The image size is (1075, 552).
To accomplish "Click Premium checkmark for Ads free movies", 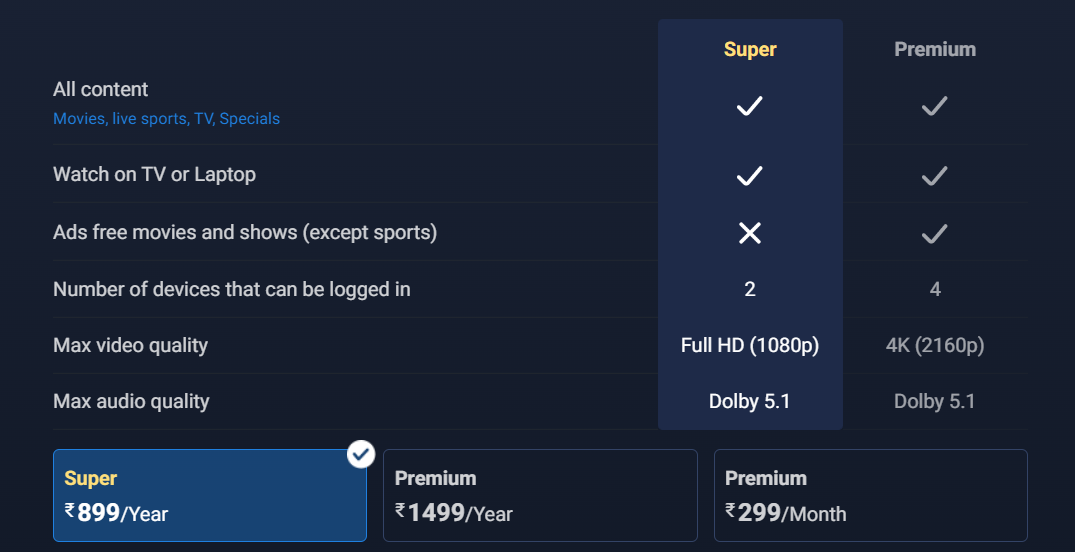I will [x=935, y=233].
